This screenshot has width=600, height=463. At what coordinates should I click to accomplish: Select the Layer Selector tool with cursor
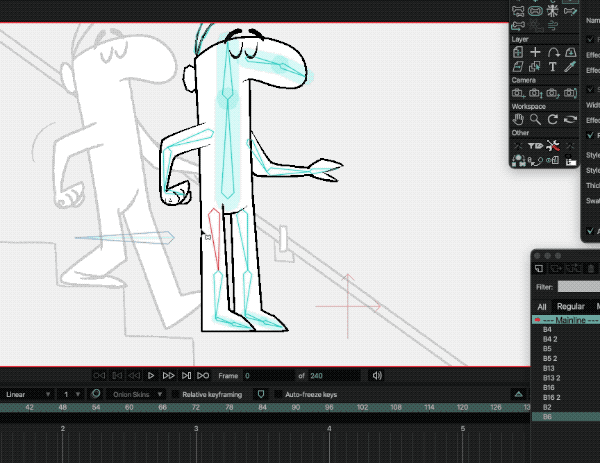(x=535, y=67)
